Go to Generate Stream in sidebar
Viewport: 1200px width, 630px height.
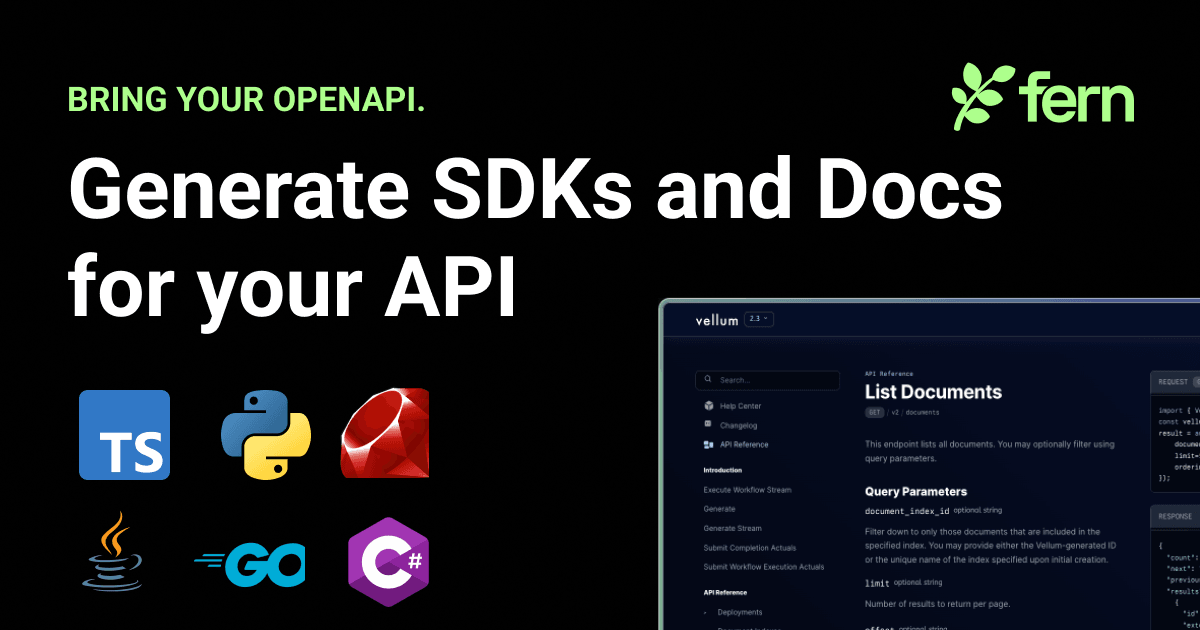[732, 528]
